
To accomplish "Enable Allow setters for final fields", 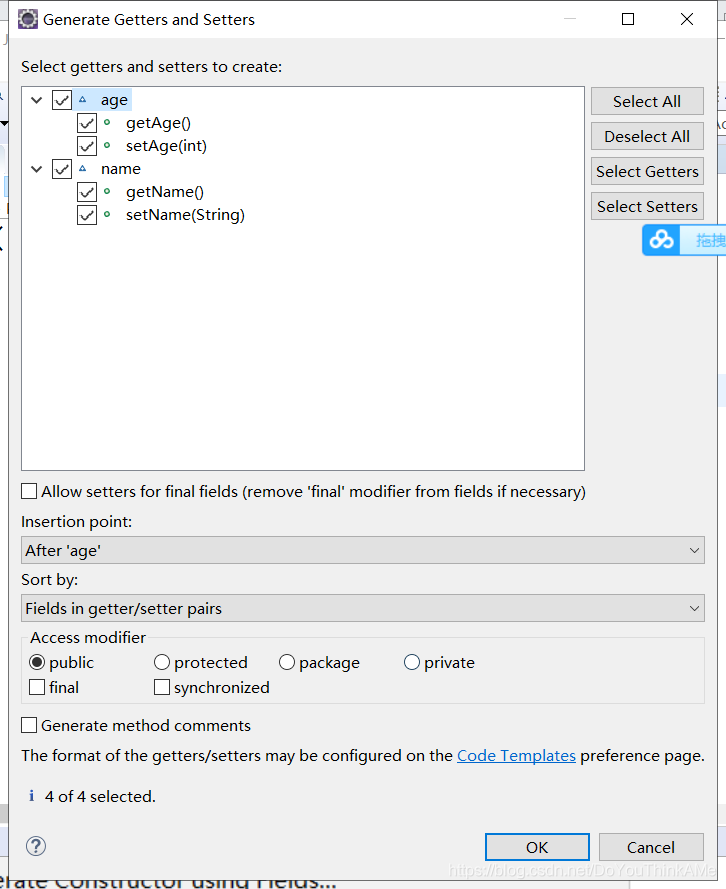I will [x=29, y=491].
